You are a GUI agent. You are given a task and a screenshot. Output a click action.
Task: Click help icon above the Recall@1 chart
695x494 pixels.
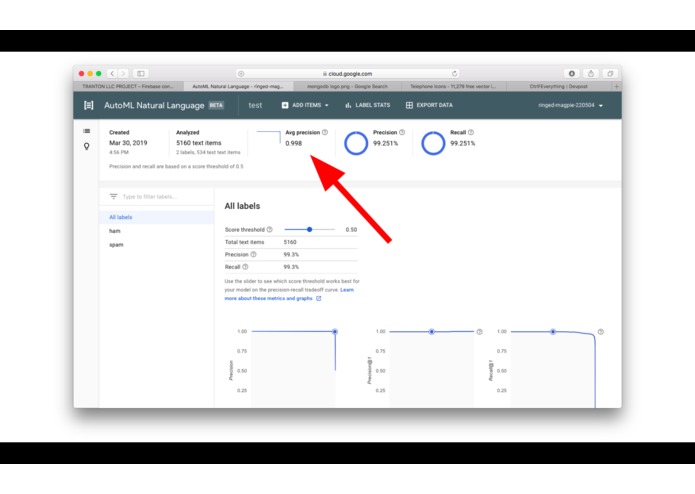click(601, 332)
